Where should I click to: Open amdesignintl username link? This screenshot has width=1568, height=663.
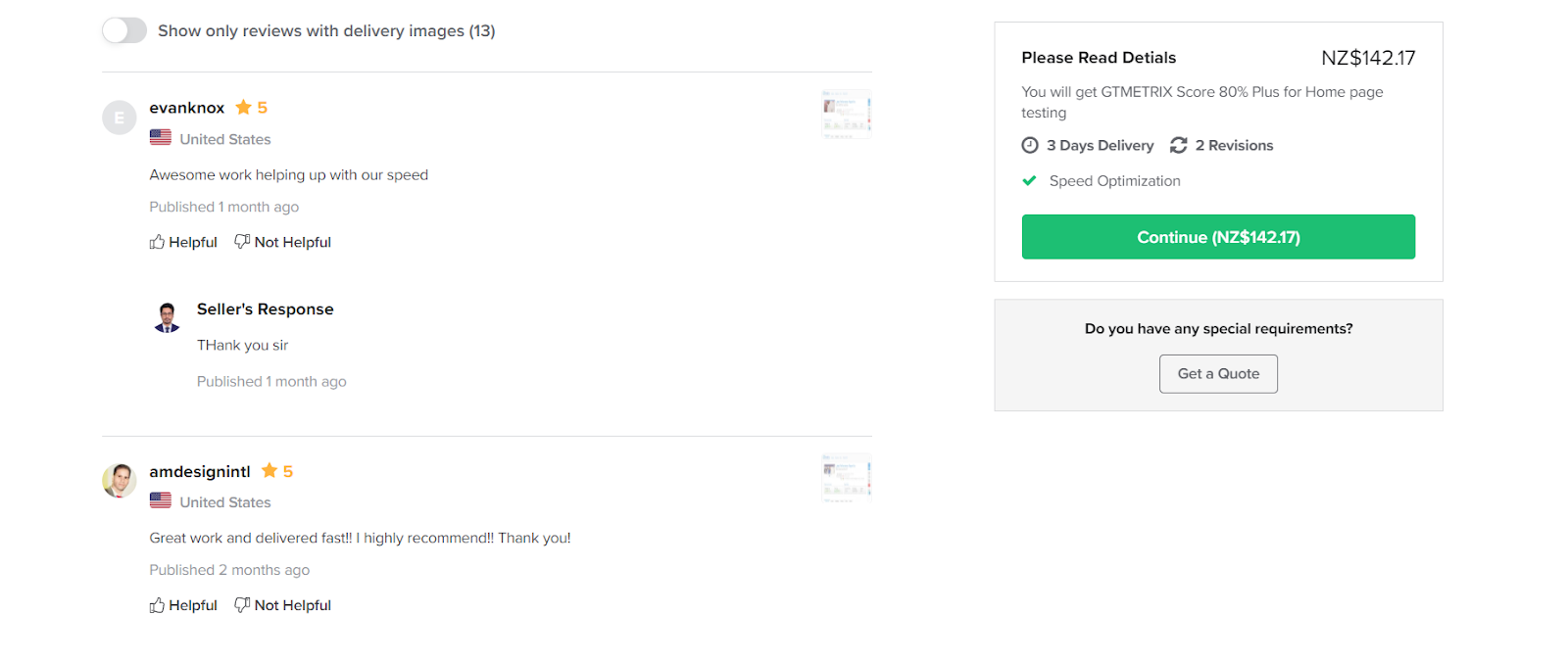200,471
